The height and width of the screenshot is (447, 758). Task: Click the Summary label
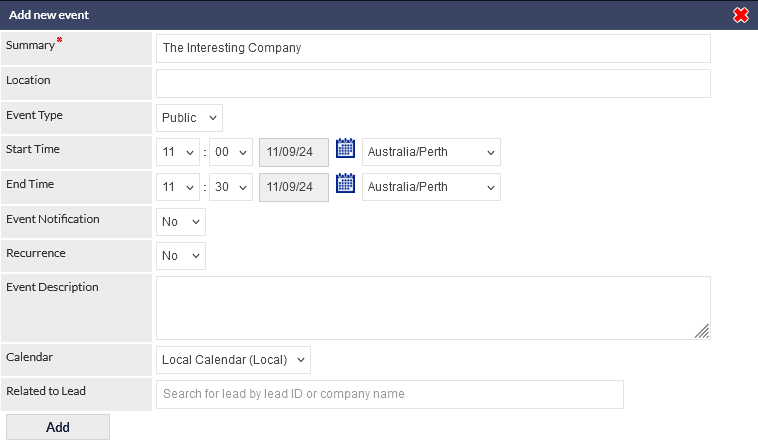tap(30, 45)
